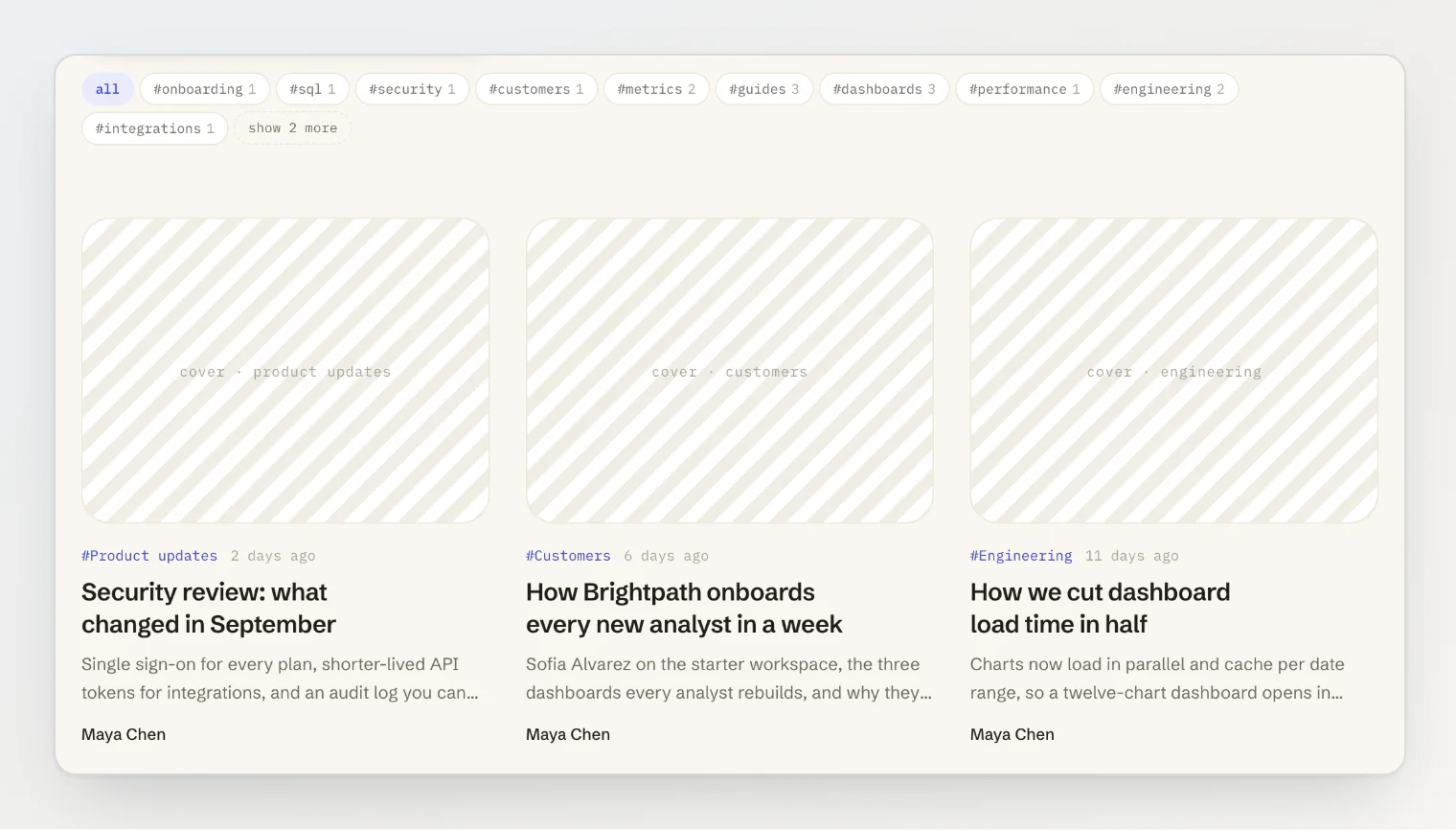Viewport: 1456px width, 830px height.
Task: Click the "11 days ago" timestamp
Action: pos(1132,556)
